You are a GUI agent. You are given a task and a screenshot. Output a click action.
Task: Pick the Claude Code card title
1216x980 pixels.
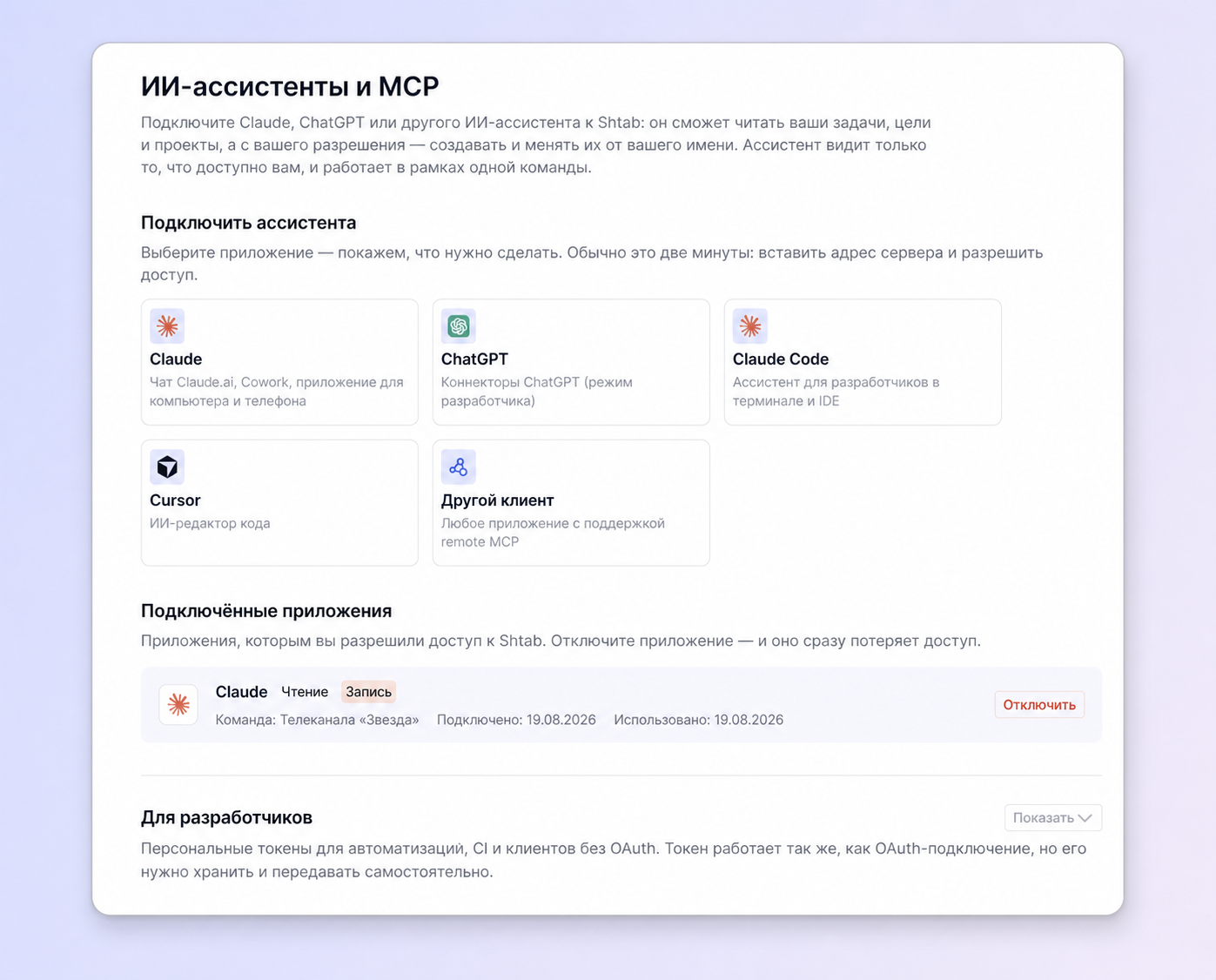781,359
